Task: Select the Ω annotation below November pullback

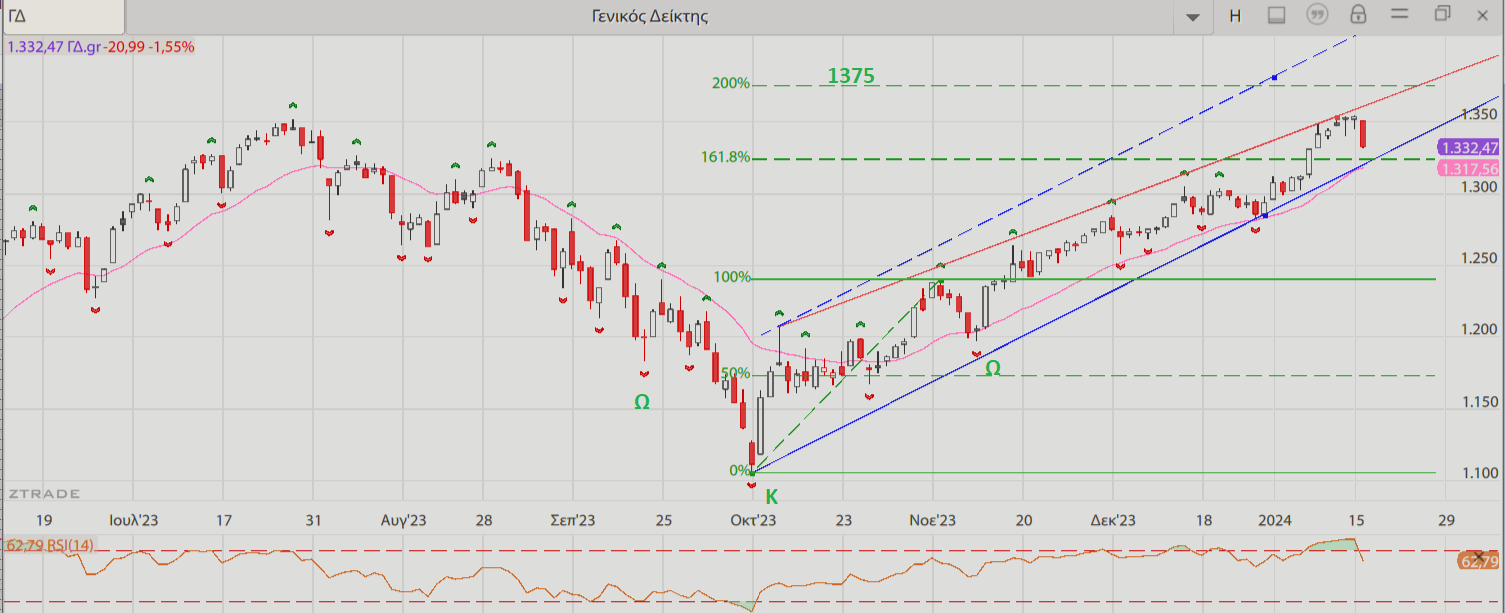Action: click(992, 368)
